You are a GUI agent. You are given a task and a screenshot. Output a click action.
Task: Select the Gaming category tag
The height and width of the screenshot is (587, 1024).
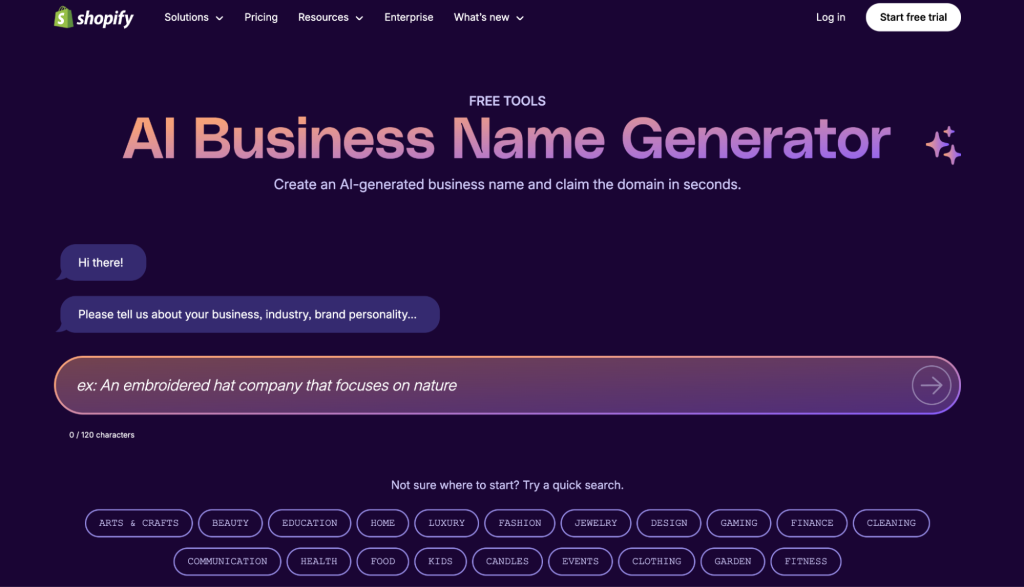point(739,523)
